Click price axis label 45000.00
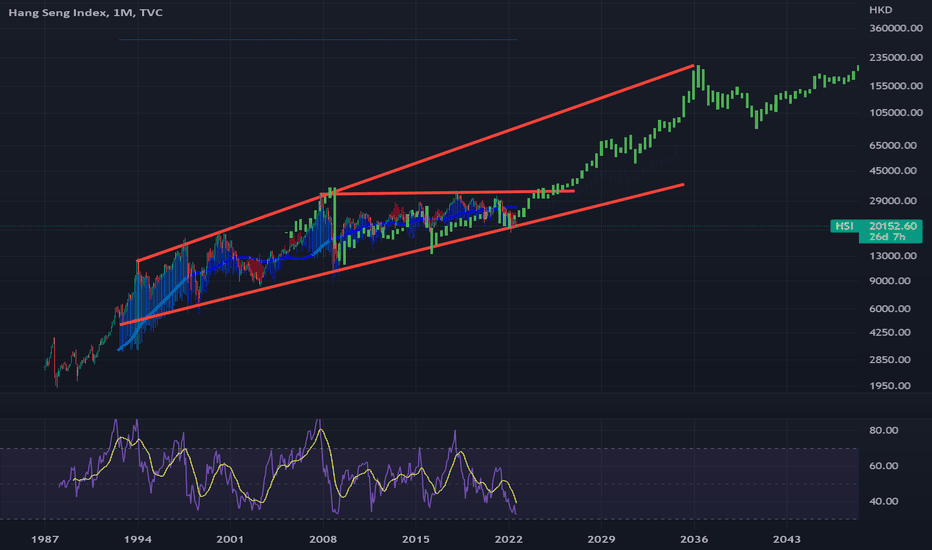932x550 pixels. tap(893, 171)
